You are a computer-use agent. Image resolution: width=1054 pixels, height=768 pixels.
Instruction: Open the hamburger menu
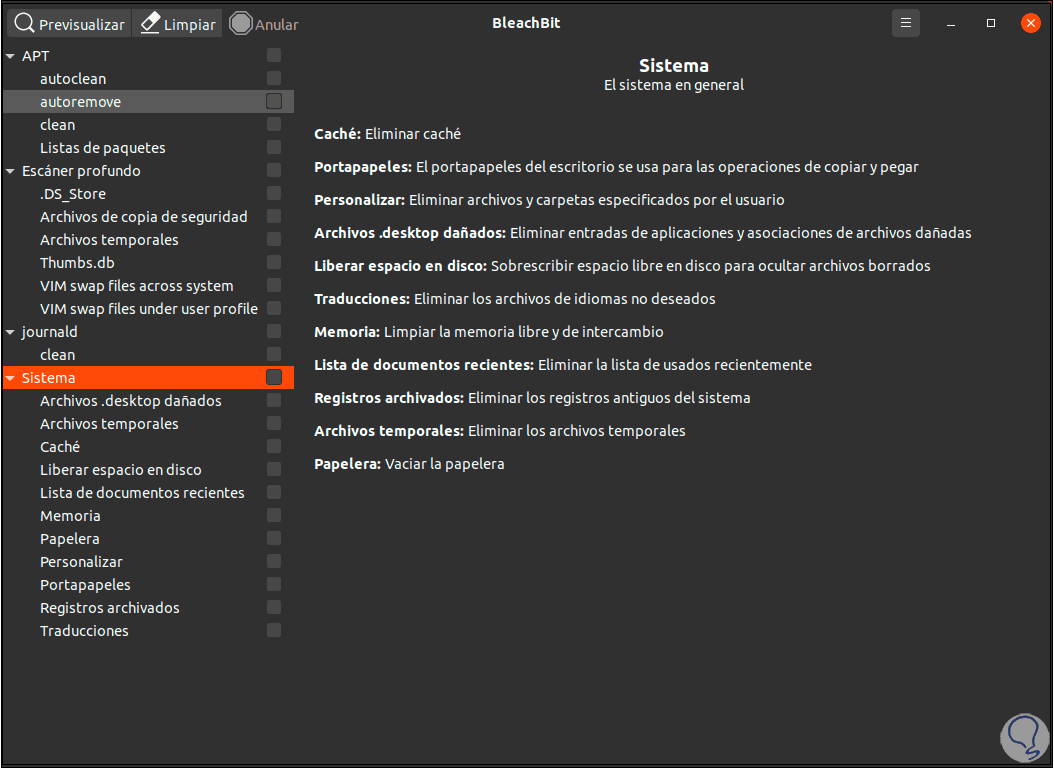905,24
